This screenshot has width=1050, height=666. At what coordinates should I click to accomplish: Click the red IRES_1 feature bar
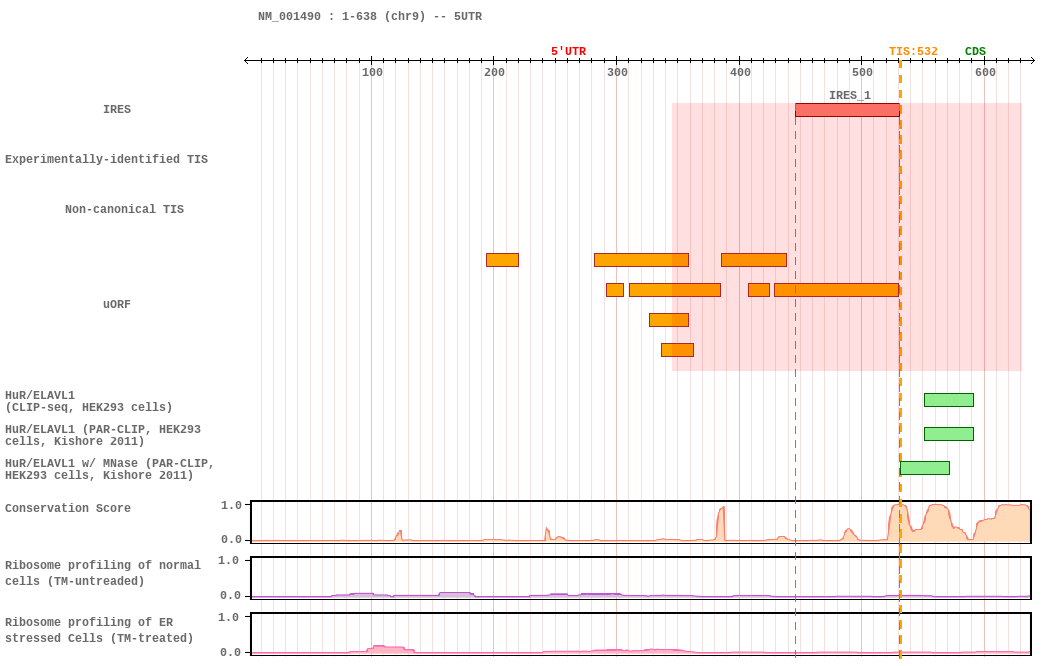tap(847, 110)
